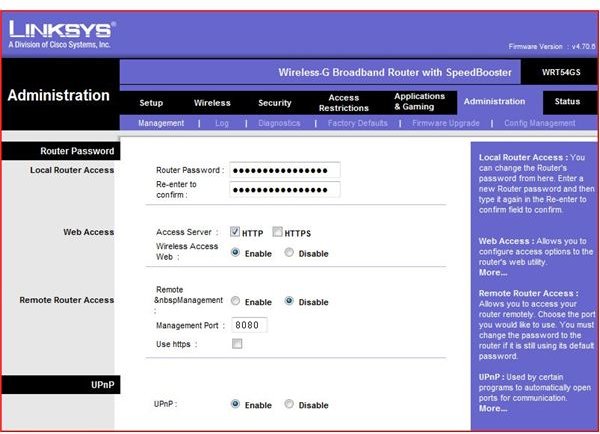Open the Setup tab
Image resolution: width=600 pixels, height=434 pixels.
pos(151,103)
